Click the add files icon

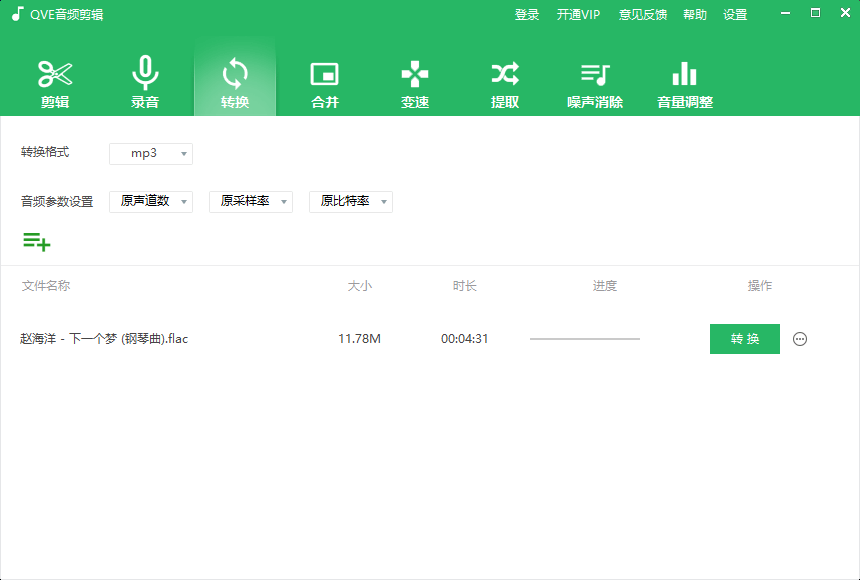37,242
